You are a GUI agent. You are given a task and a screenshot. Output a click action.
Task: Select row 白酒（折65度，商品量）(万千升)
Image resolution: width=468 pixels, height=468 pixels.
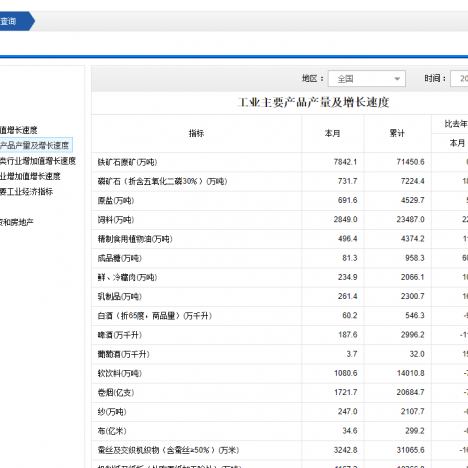click(280, 316)
